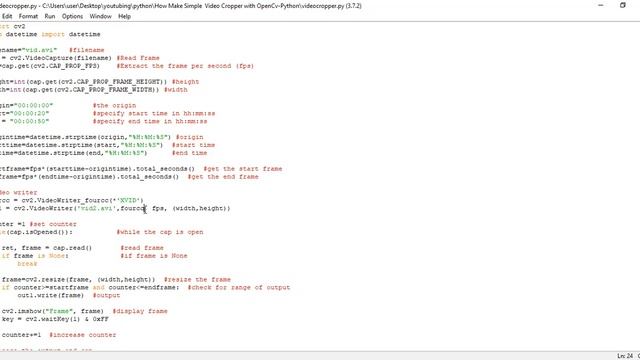
Task: Click the Ln: 24 status bar indicator
Action: [x=625, y=356]
